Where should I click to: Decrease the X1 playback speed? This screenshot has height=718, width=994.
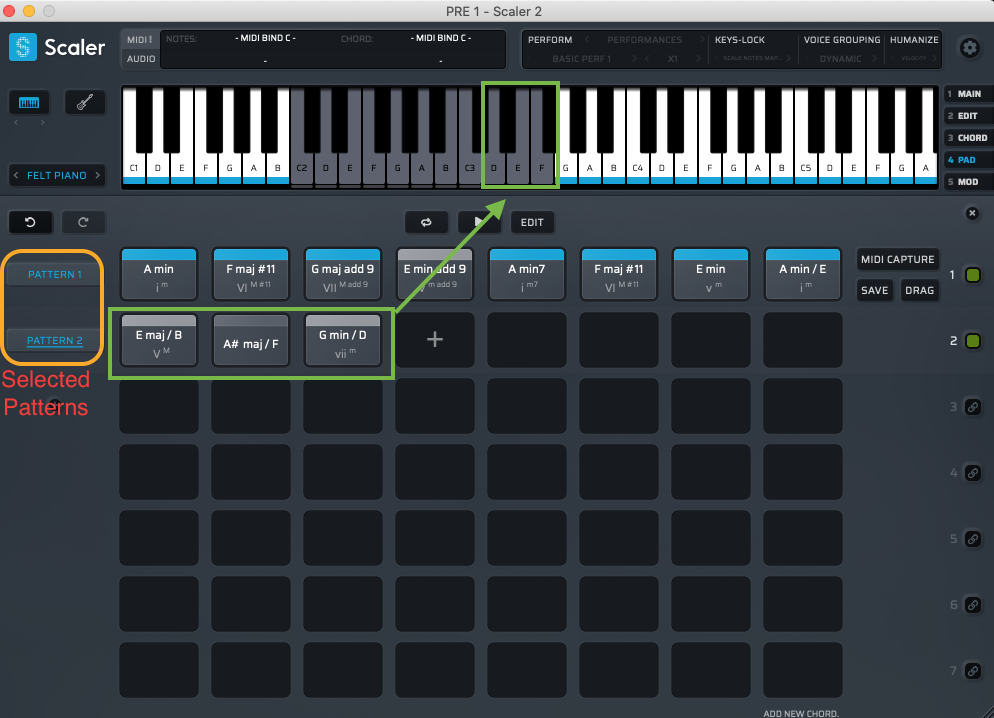coord(647,59)
